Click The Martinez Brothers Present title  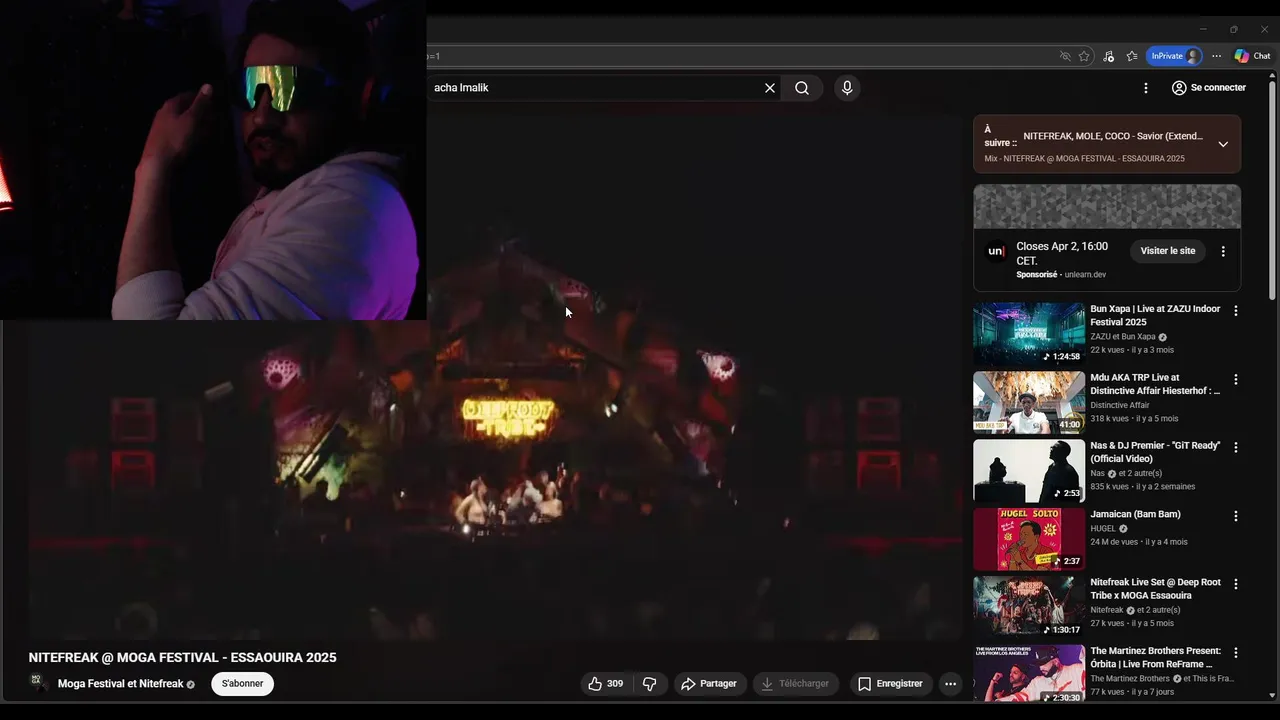click(1155, 657)
